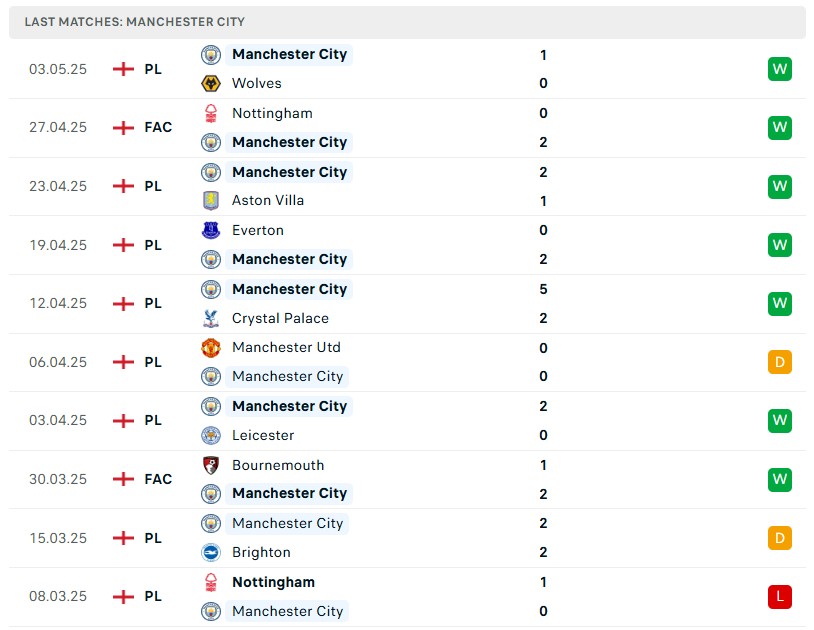Select the Last Matches: Manchester City header
814x630 pixels.
point(135,22)
